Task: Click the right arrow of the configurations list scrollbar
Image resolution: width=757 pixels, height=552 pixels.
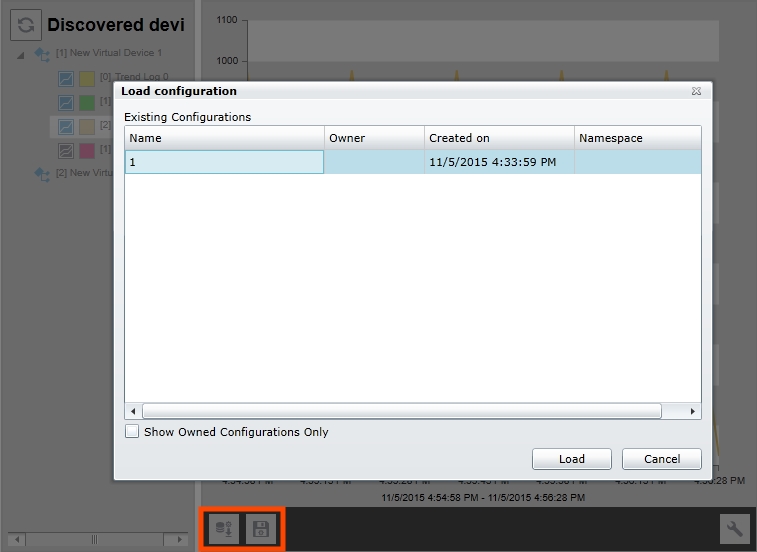Action: point(693,411)
